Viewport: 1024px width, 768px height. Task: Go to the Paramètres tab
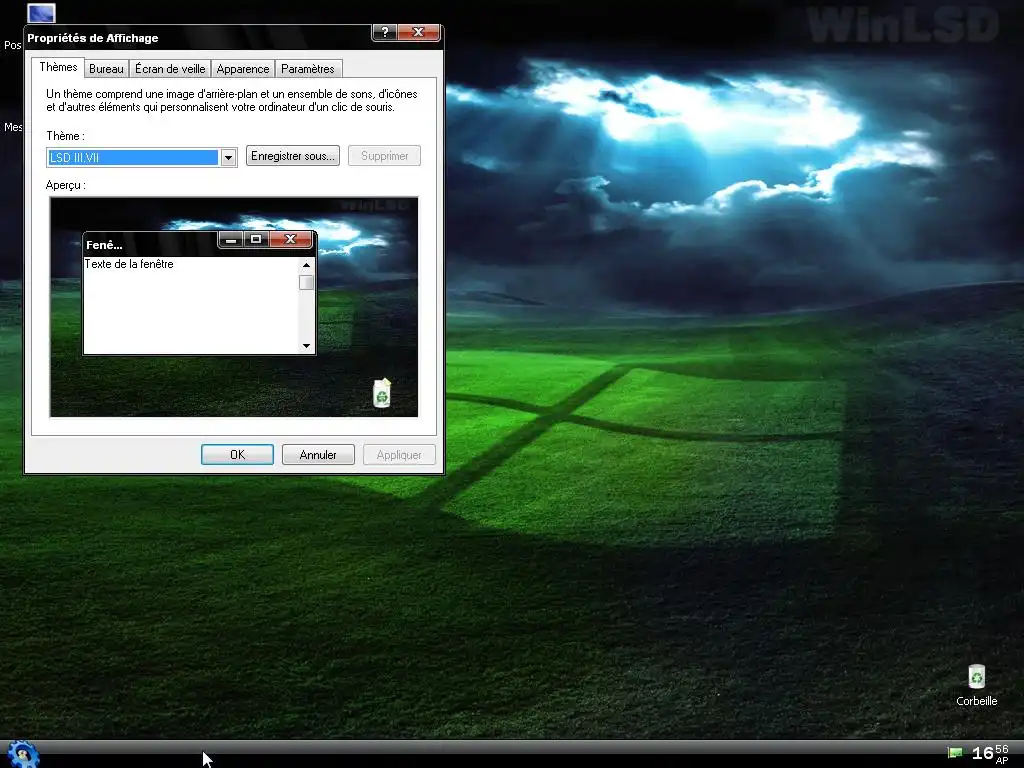coord(308,69)
